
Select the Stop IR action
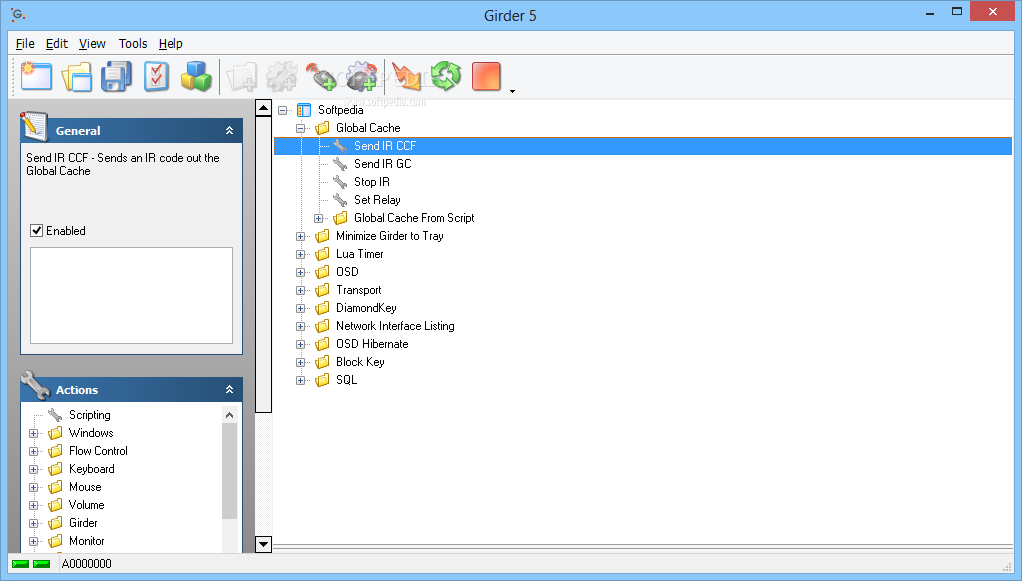[x=372, y=182]
